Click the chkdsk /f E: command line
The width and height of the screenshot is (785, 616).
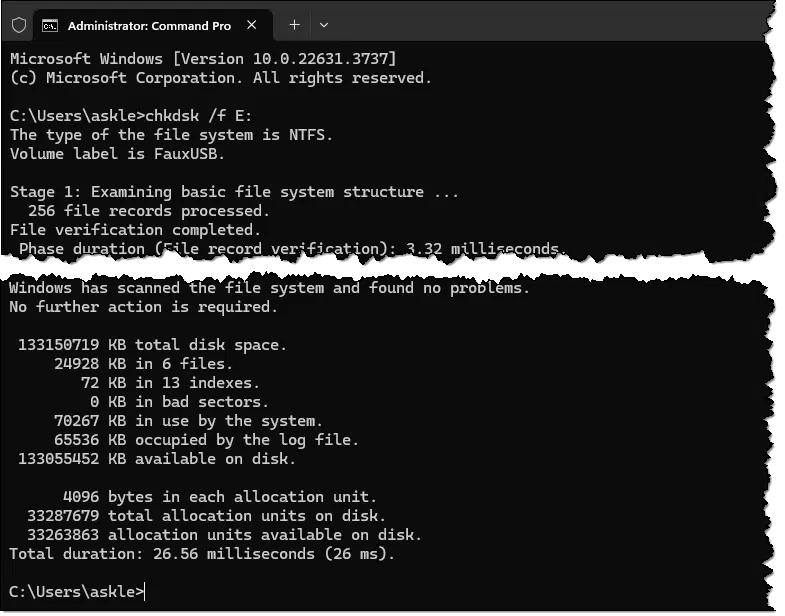[x=131, y=116]
